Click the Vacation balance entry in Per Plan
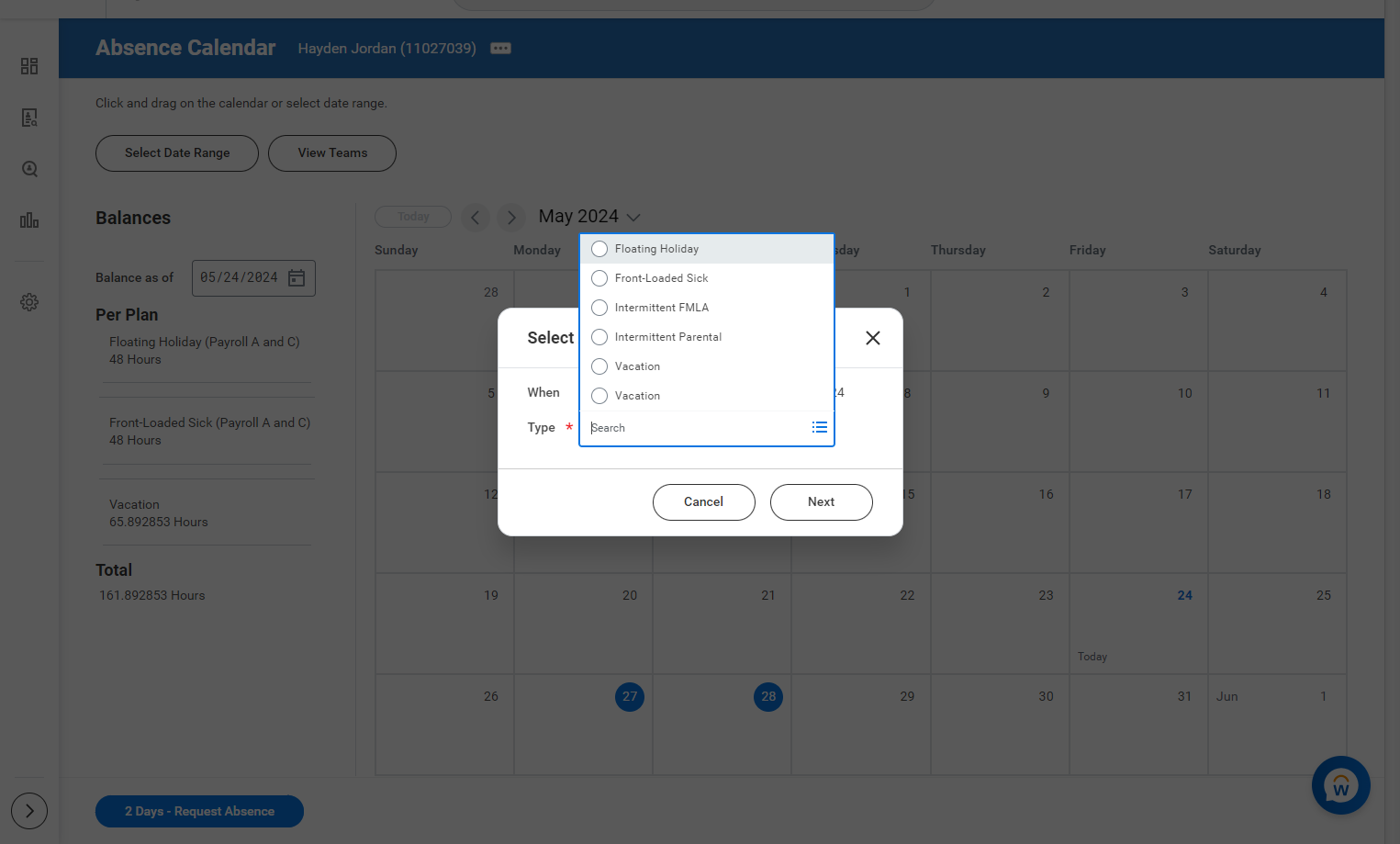The width and height of the screenshot is (1400, 844). coord(159,513)
